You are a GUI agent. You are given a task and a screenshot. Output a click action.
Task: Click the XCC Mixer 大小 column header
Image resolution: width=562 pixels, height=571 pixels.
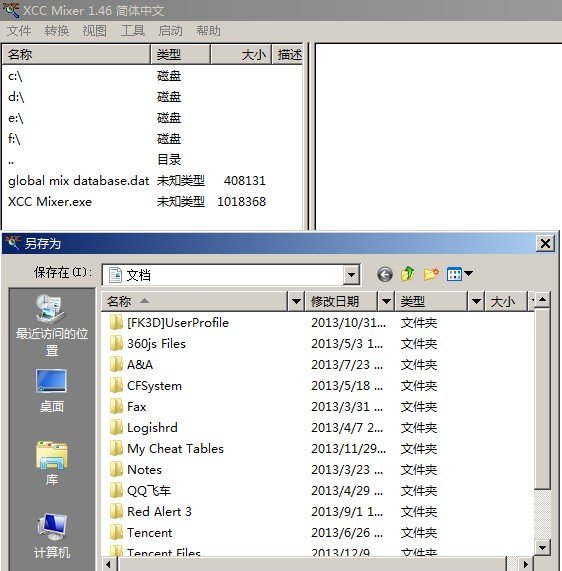(241, 55)
